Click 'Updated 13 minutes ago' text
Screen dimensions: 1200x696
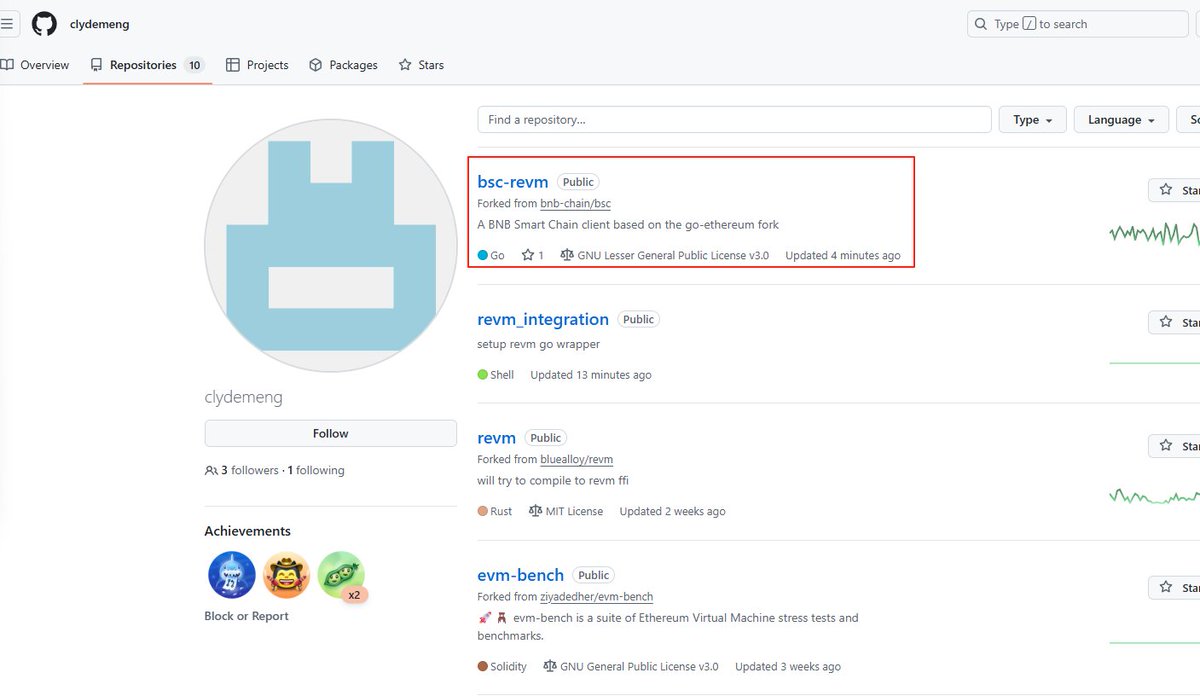591,375
